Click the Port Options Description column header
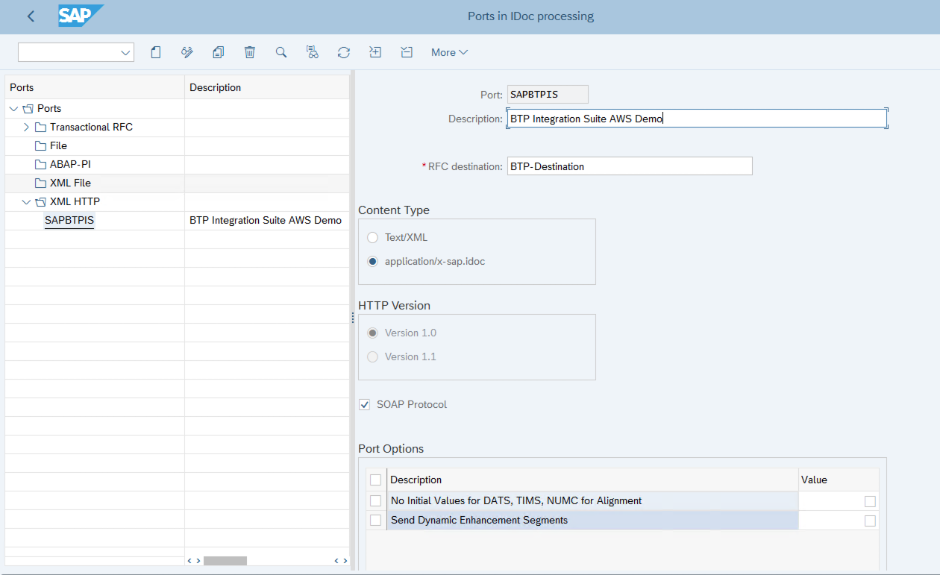 click(x=592, y=480)
